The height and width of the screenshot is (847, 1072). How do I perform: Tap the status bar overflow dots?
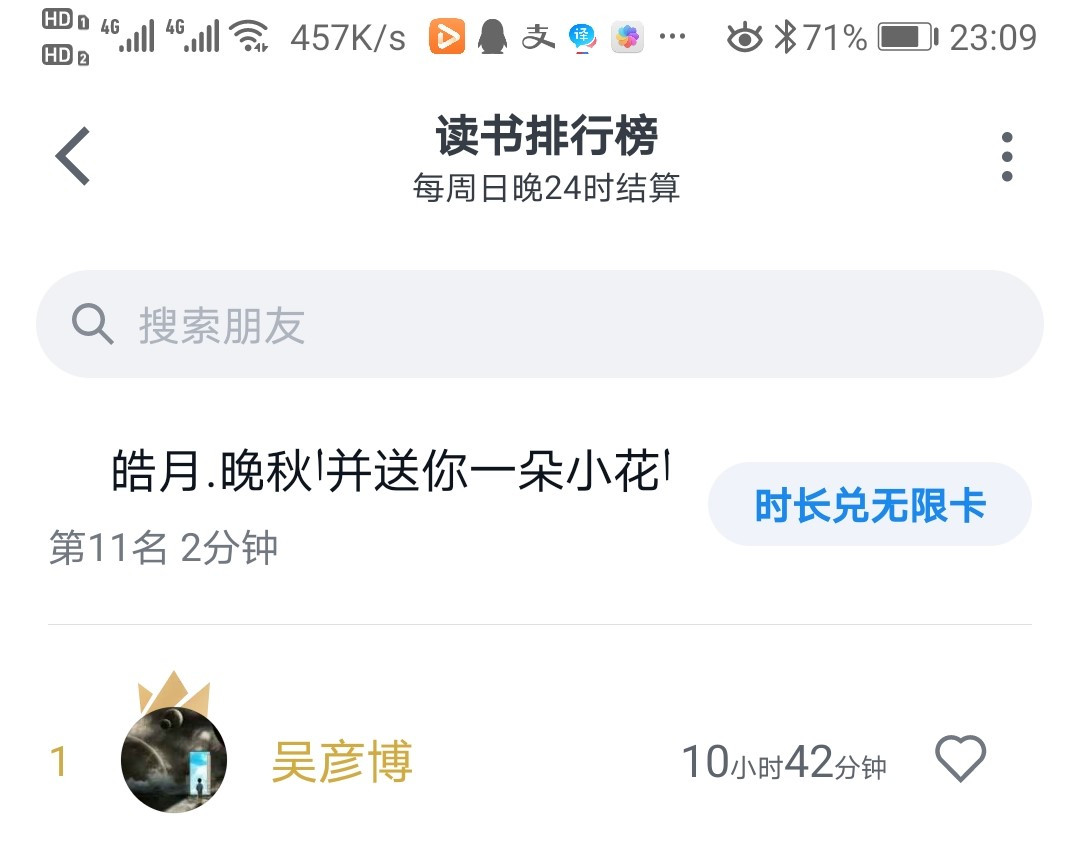672,37
